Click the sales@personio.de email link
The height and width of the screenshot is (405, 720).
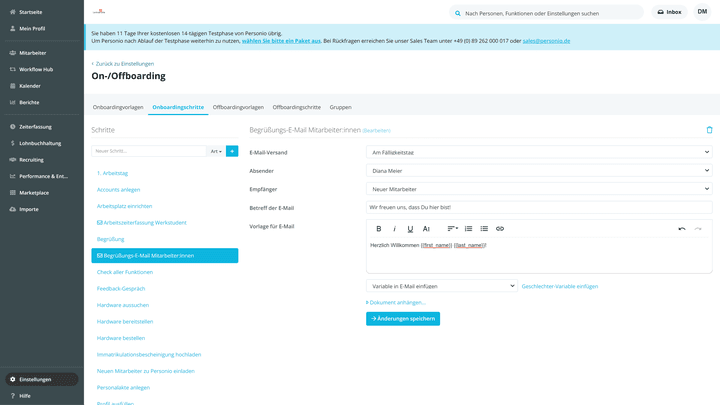(x=546, y=41)
